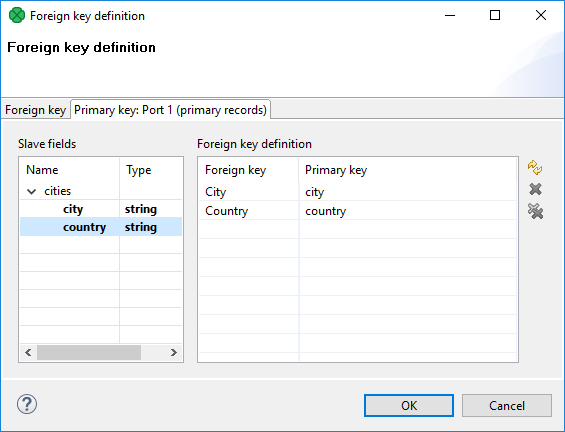The width and height of the screenshot is (565, 432).
Task: Click the cities parent item
Action: point(58,191)
